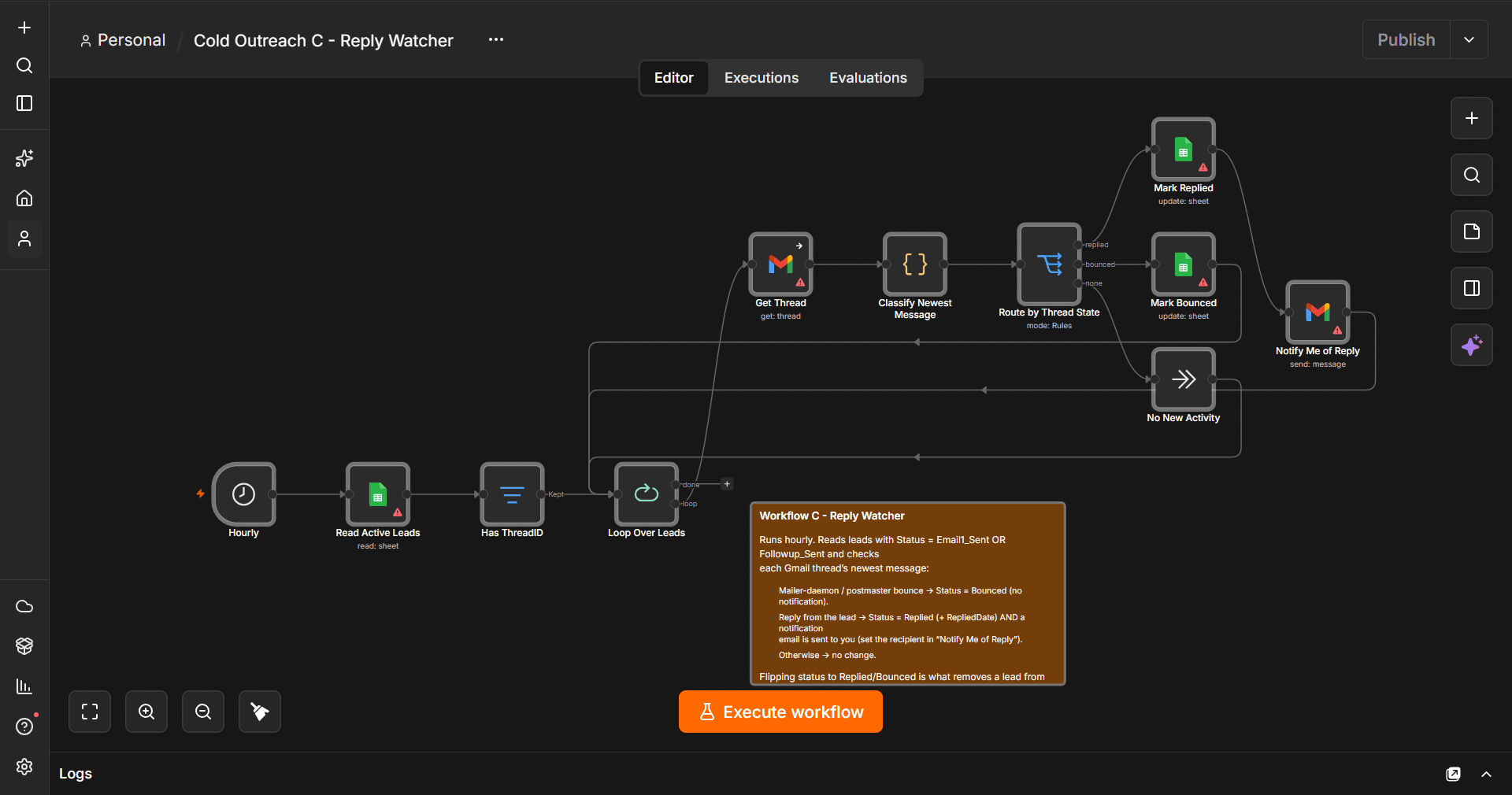1512x795 pixels.
Task: Open the workflow three-dot menu
Action: (x=495, y=39)
